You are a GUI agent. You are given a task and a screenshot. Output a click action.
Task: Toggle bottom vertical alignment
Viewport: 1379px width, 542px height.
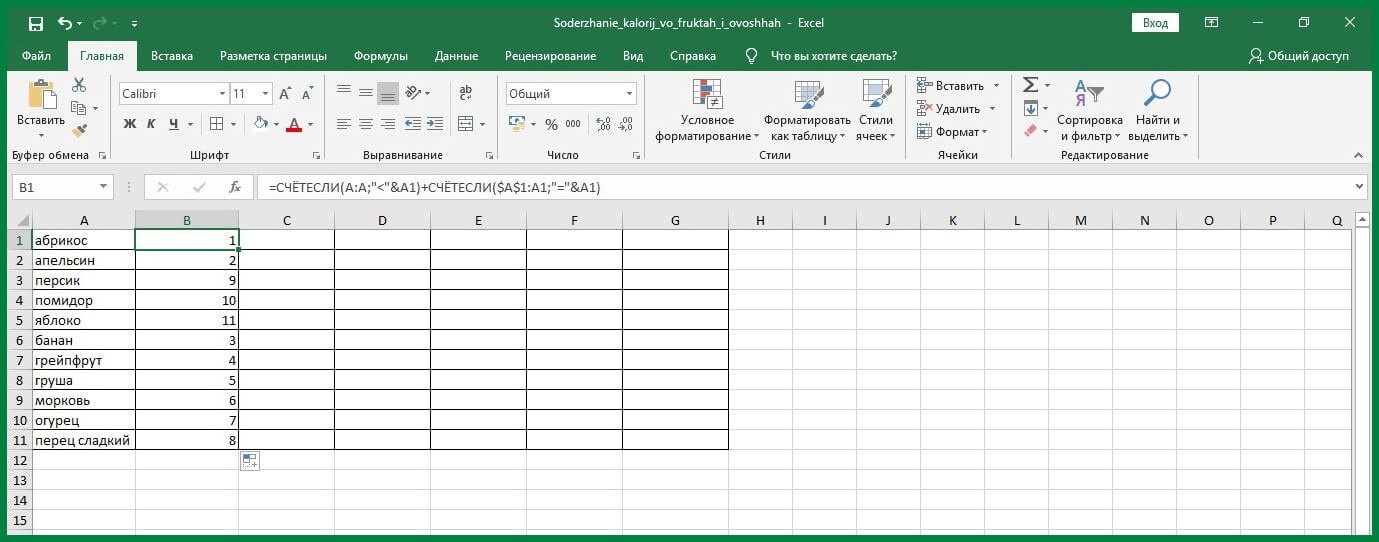coord(388,93)
